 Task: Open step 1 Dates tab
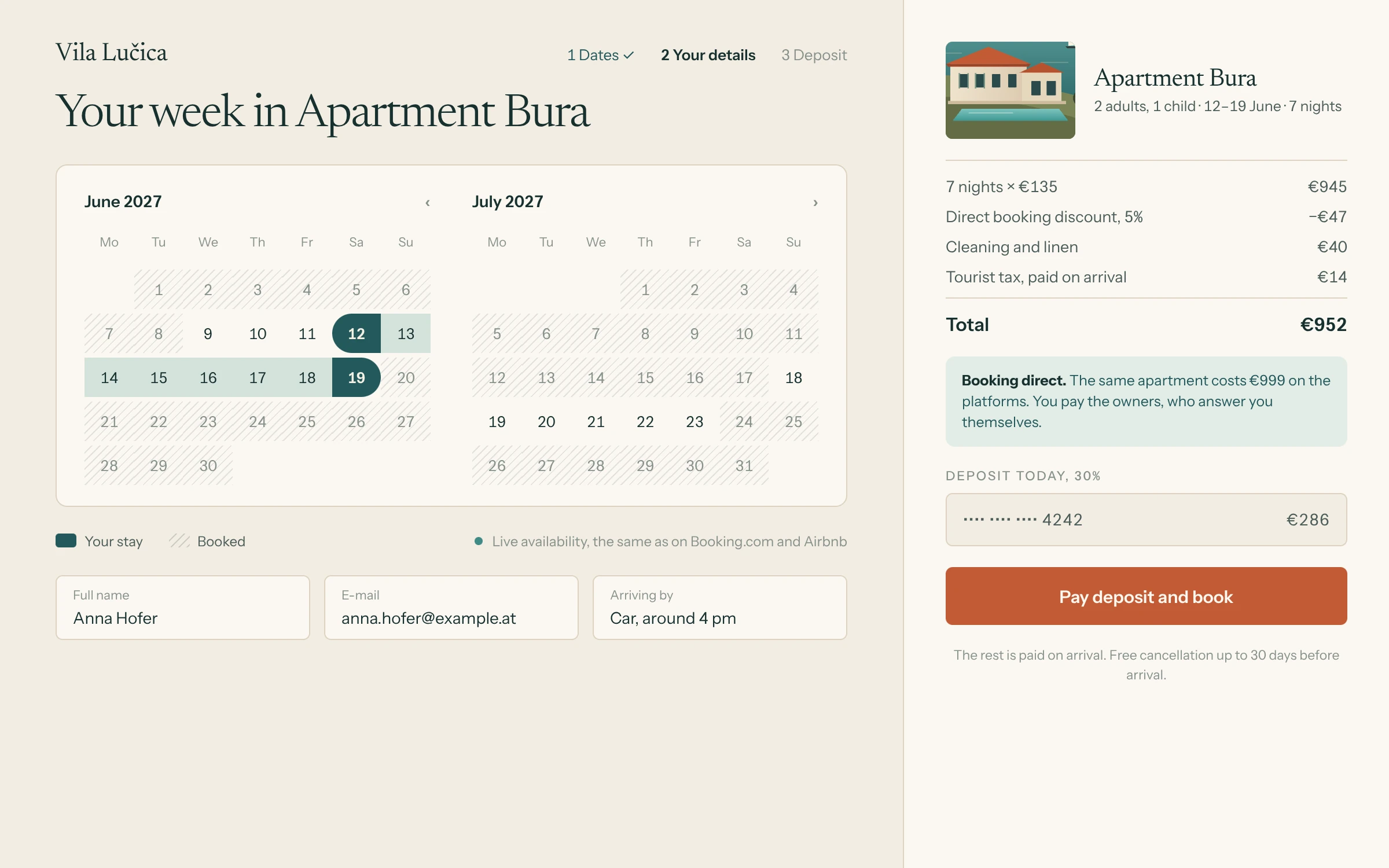(x=600, y=55)
